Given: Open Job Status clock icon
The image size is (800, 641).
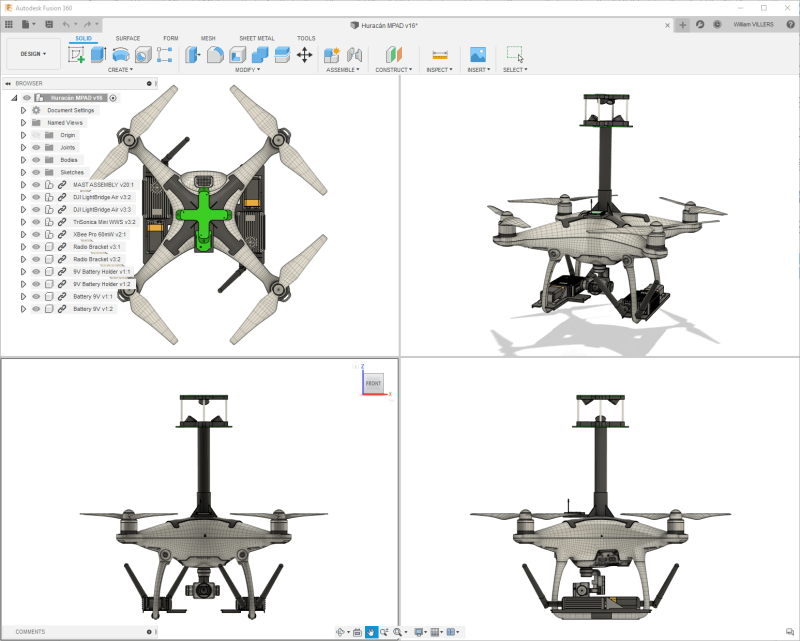Looking at the screenshot, I should pos(717,24).
